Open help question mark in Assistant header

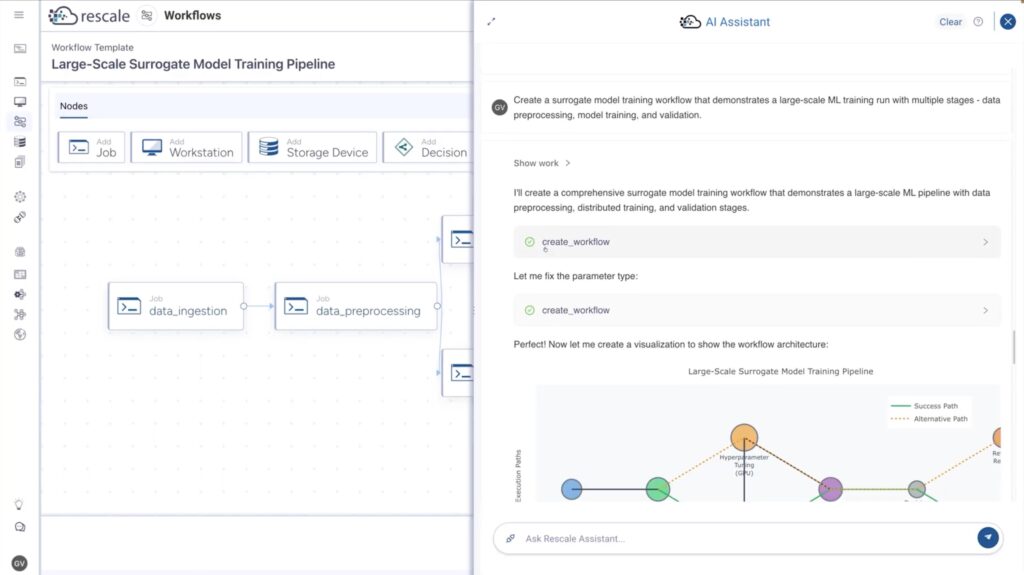click(x=978, y=22)
